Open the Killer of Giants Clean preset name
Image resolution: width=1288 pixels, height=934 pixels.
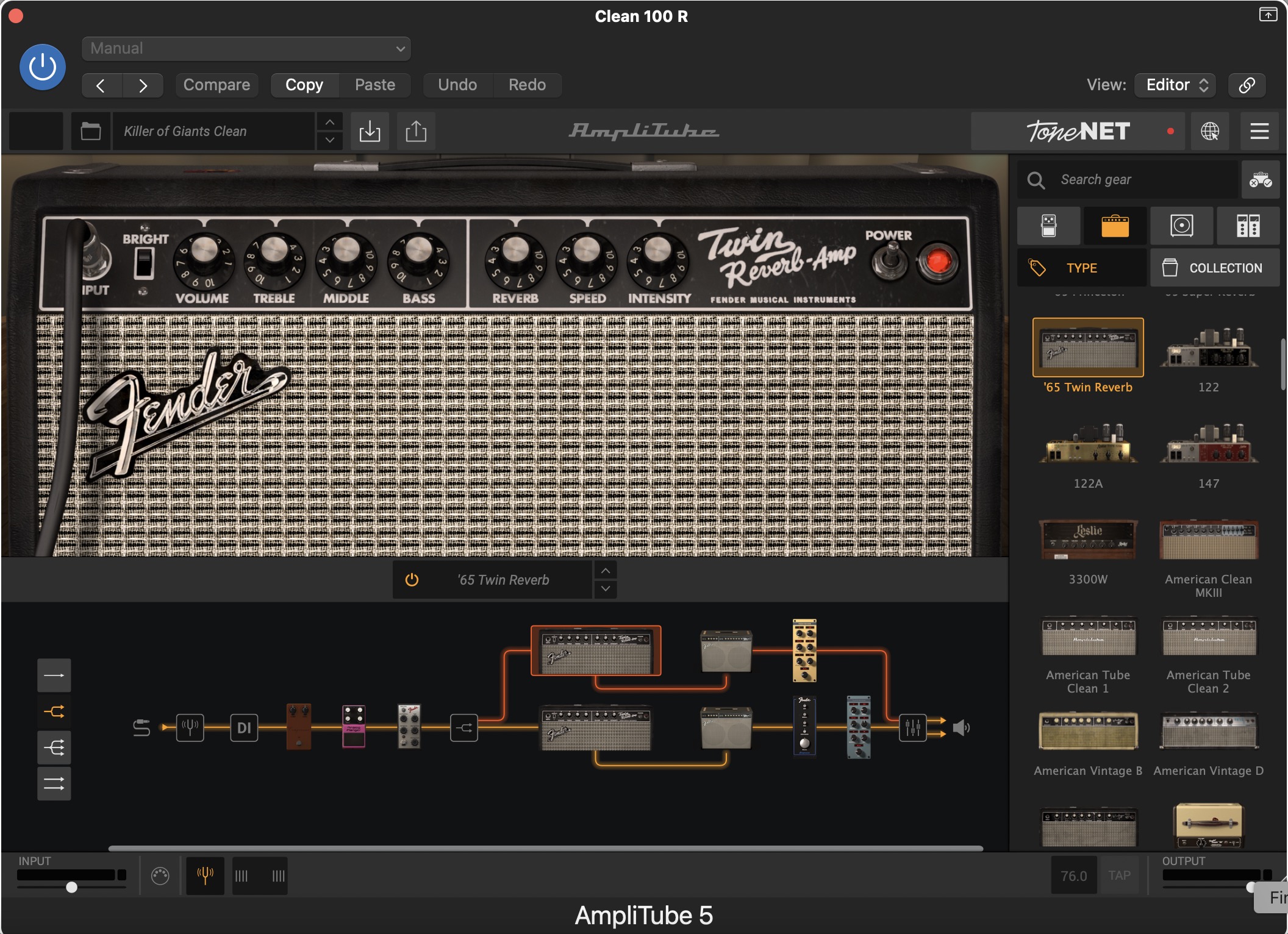pos(213,131)
